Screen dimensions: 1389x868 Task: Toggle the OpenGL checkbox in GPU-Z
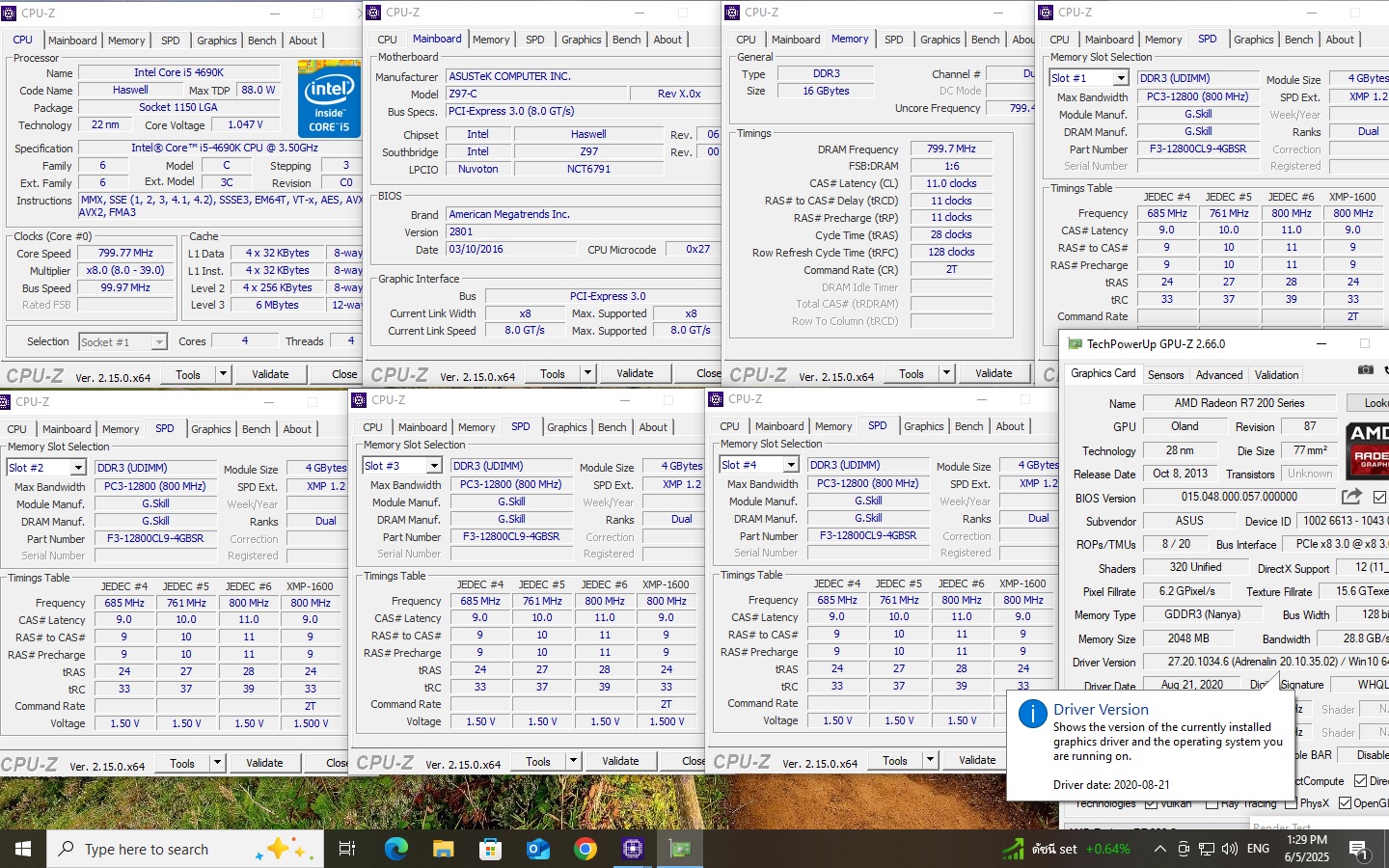pos(1345,802)
